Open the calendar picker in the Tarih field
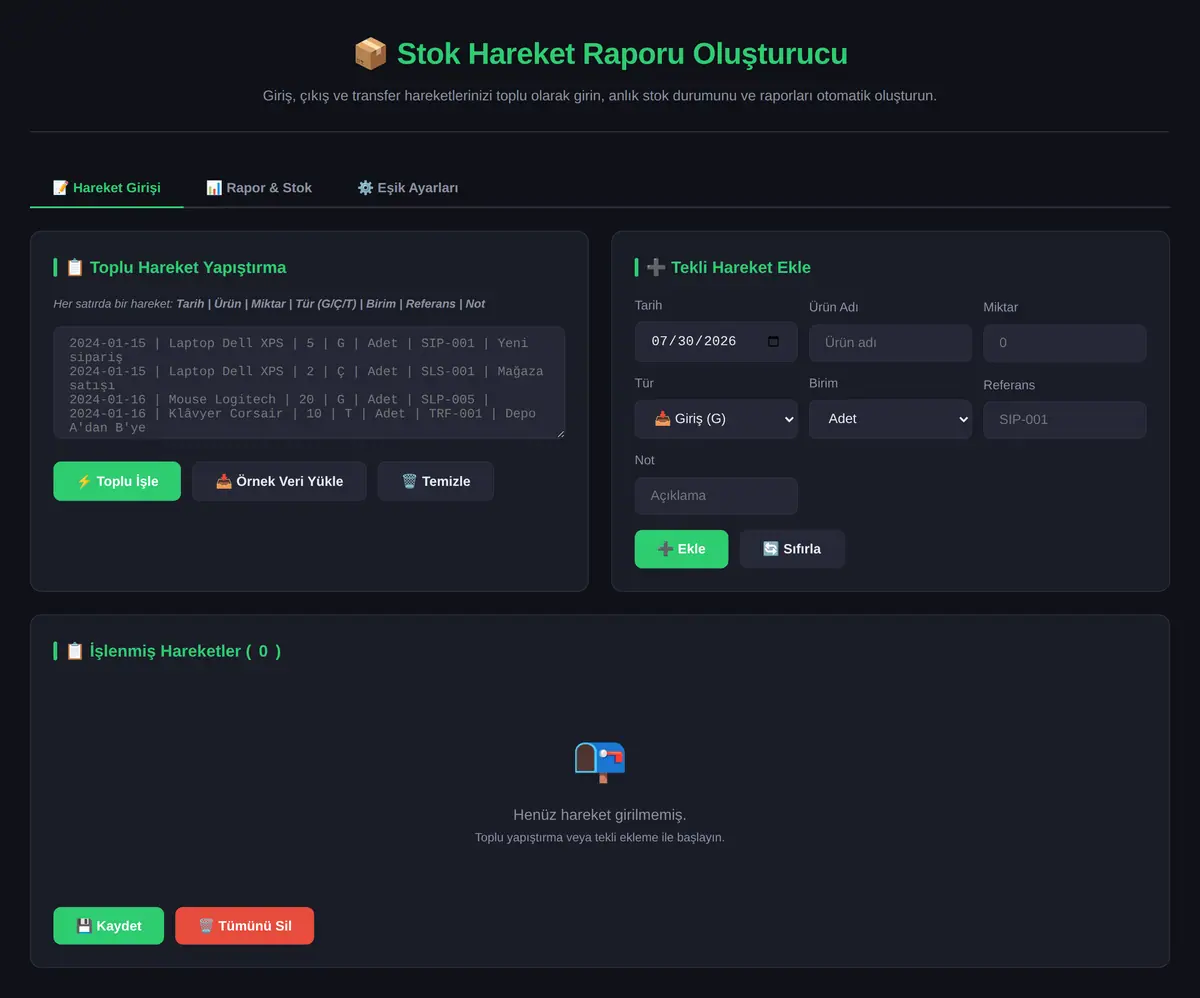Screen dimensions: 1200x998 click(773, 341)
